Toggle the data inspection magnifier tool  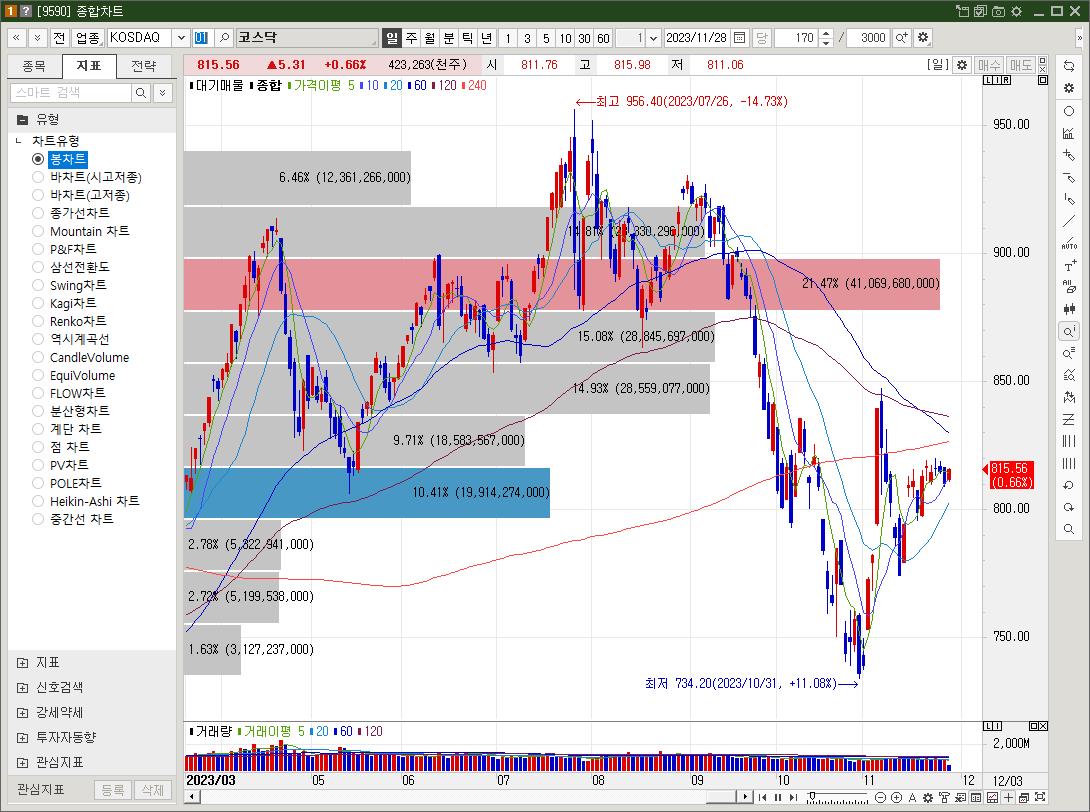click(x=1068, y=331)
